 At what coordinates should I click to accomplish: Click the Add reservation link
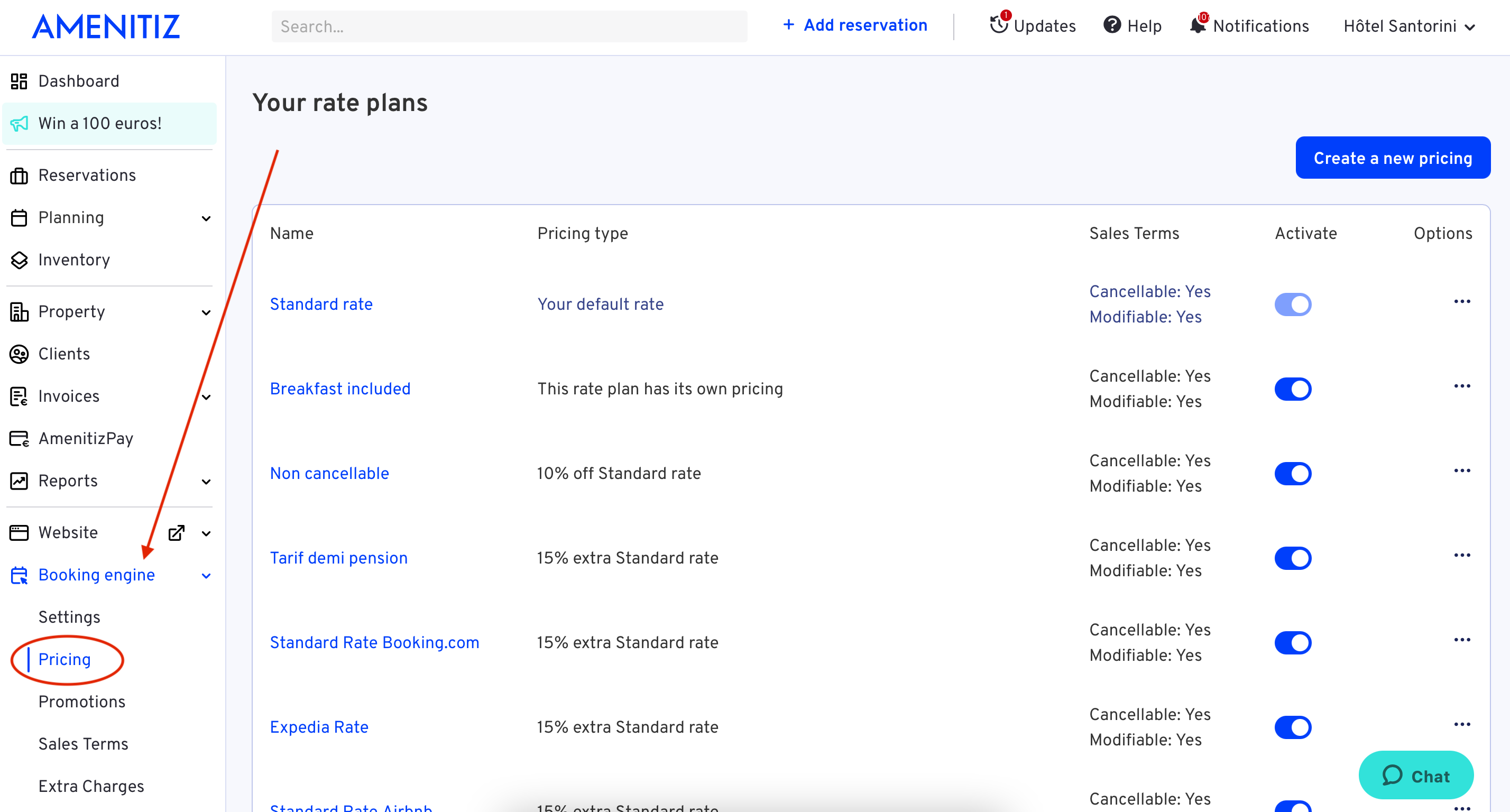click(854, 25)
